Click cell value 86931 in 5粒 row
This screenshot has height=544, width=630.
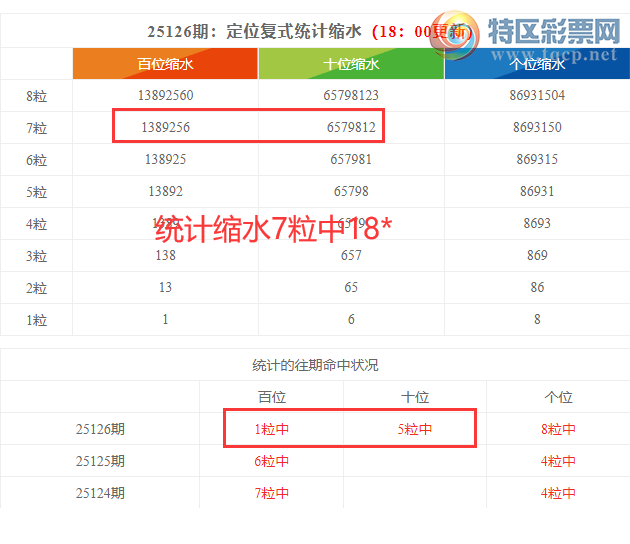537,191
